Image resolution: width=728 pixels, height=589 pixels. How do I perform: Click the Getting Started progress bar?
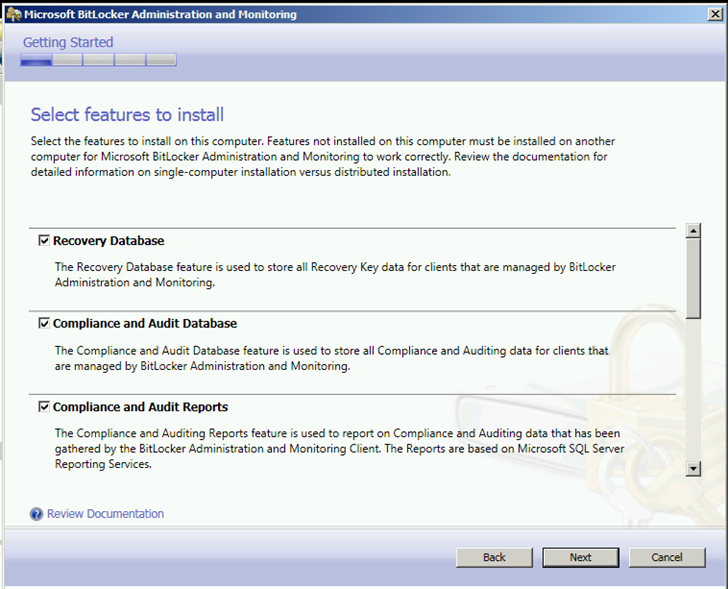pyautogui.click(x=98, y=60)
